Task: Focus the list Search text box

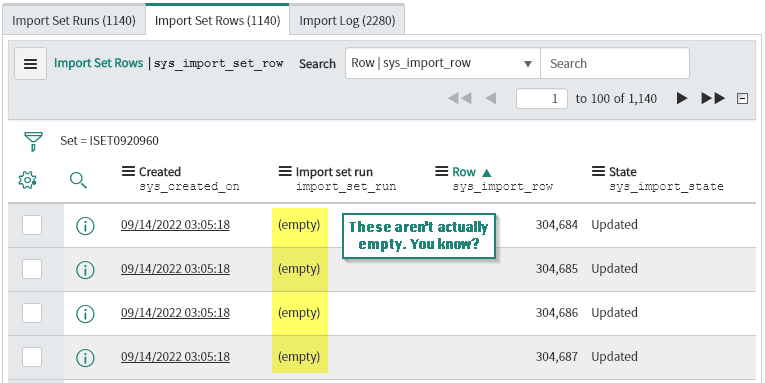Action: tap(615, 63)
